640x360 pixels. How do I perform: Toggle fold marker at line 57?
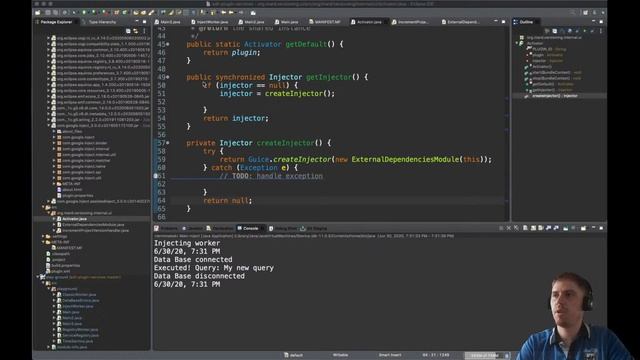pyautogui.click(x=168, y=143)
